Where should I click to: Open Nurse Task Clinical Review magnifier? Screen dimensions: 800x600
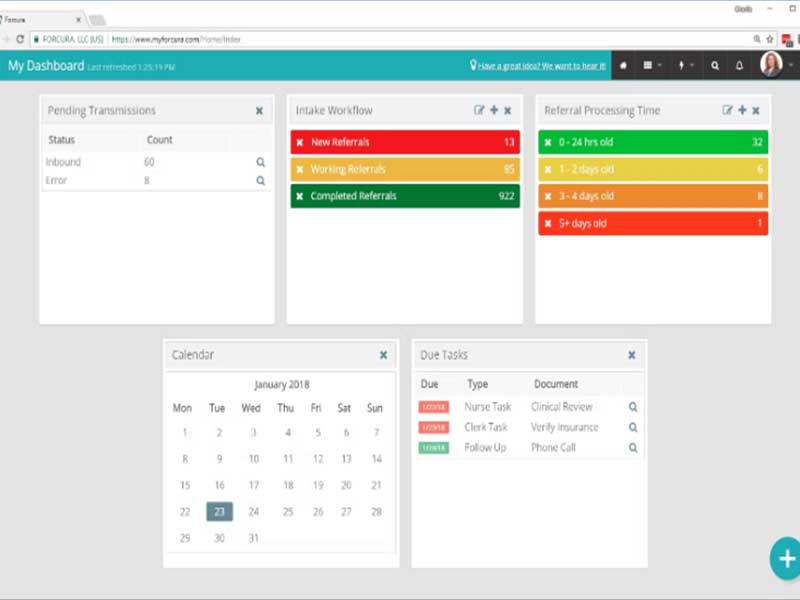633,407
